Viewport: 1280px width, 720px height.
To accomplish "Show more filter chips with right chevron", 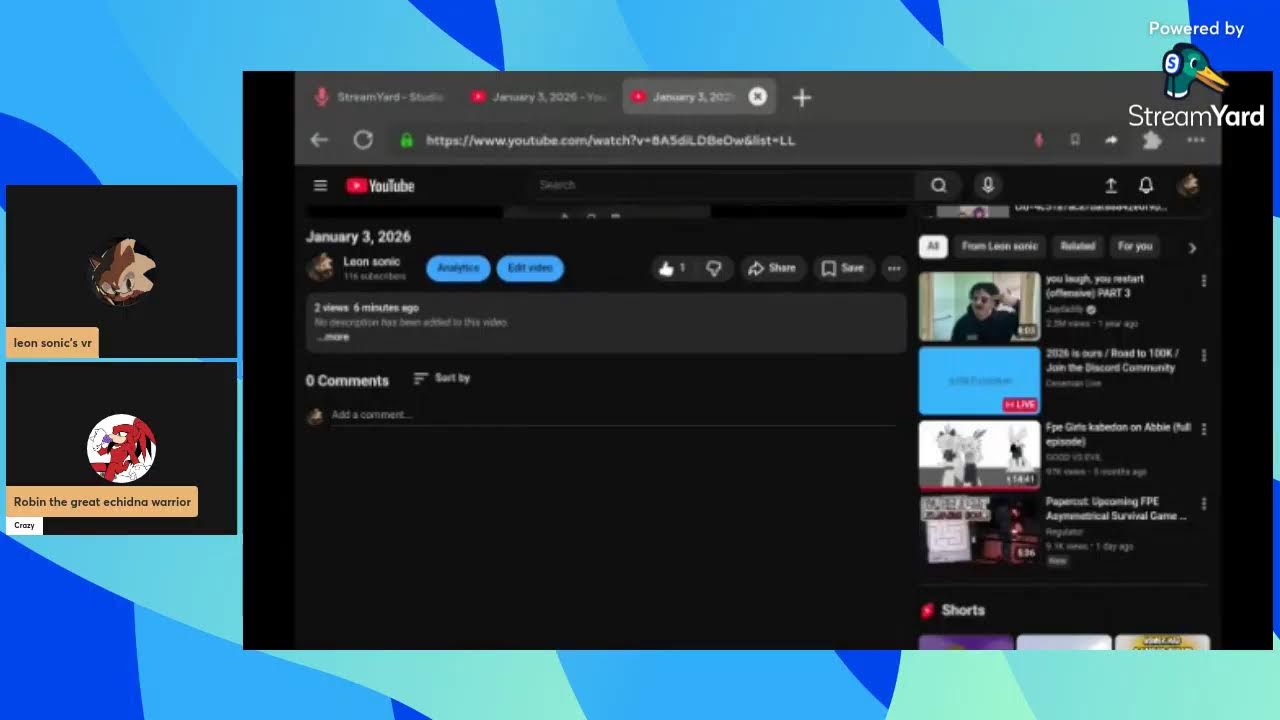I will pos(1192,247).
